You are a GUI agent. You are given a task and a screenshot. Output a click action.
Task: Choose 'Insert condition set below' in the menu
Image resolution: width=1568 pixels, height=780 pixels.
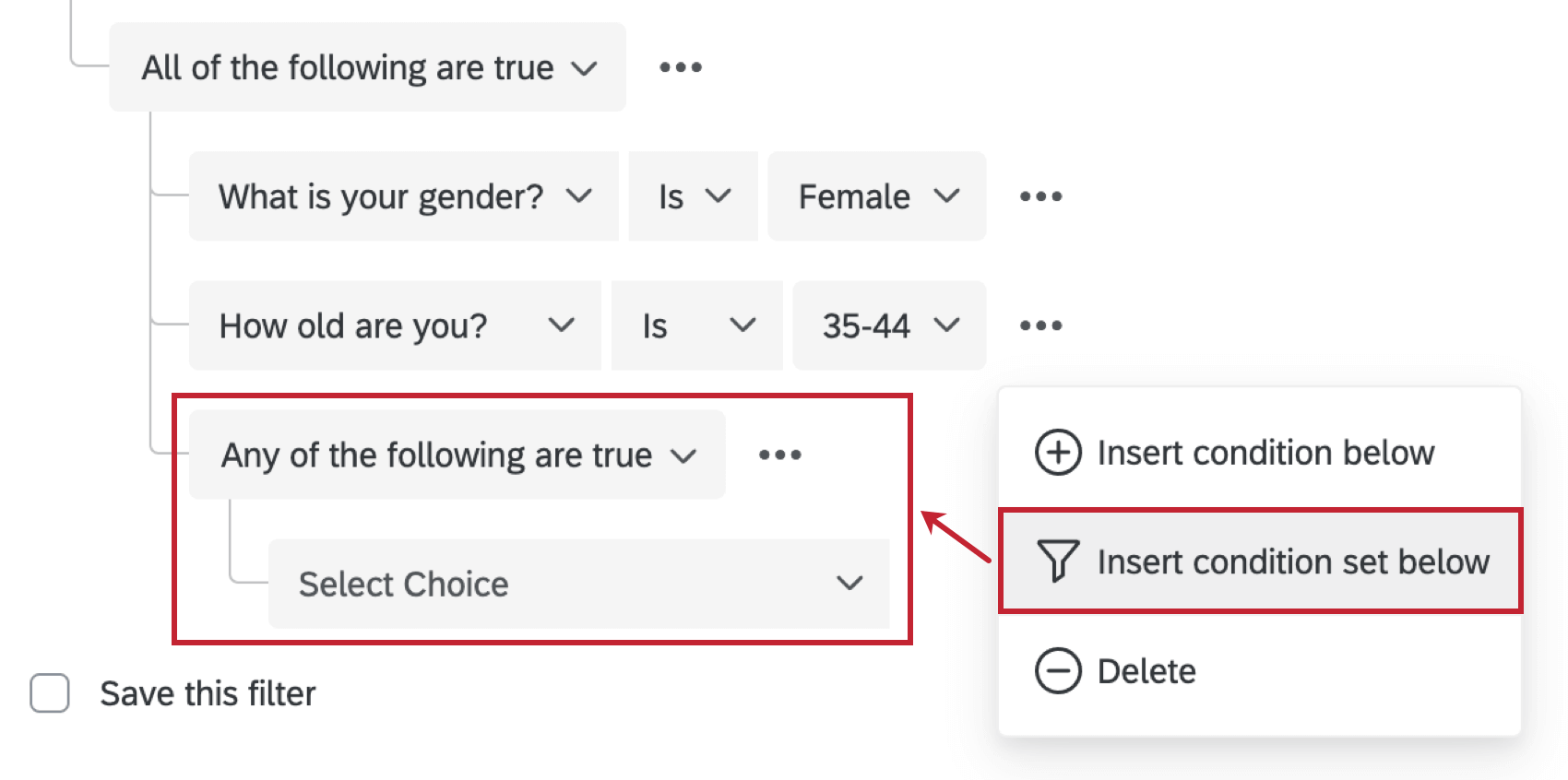tap(1293, 561)
